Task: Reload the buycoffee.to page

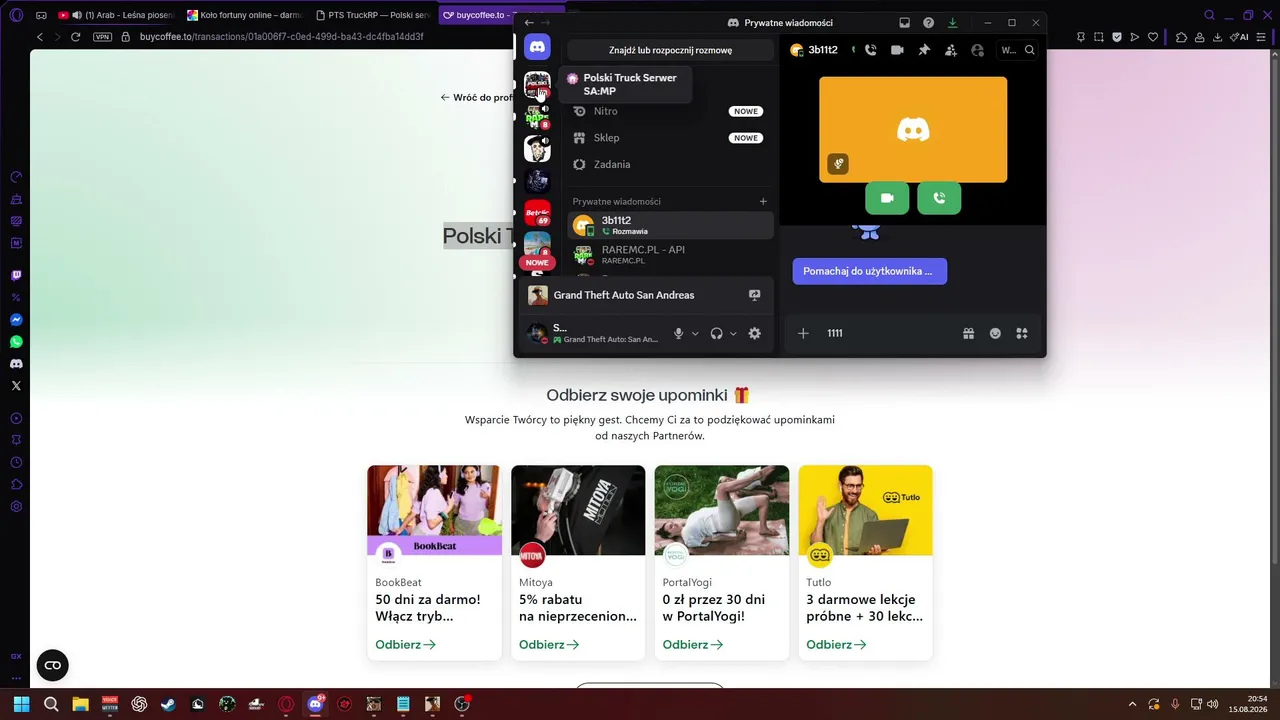Action: (75, 37)
